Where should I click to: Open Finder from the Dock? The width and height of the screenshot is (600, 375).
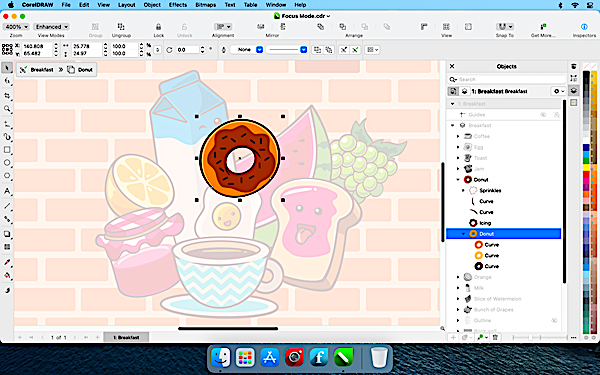[221, 357]
